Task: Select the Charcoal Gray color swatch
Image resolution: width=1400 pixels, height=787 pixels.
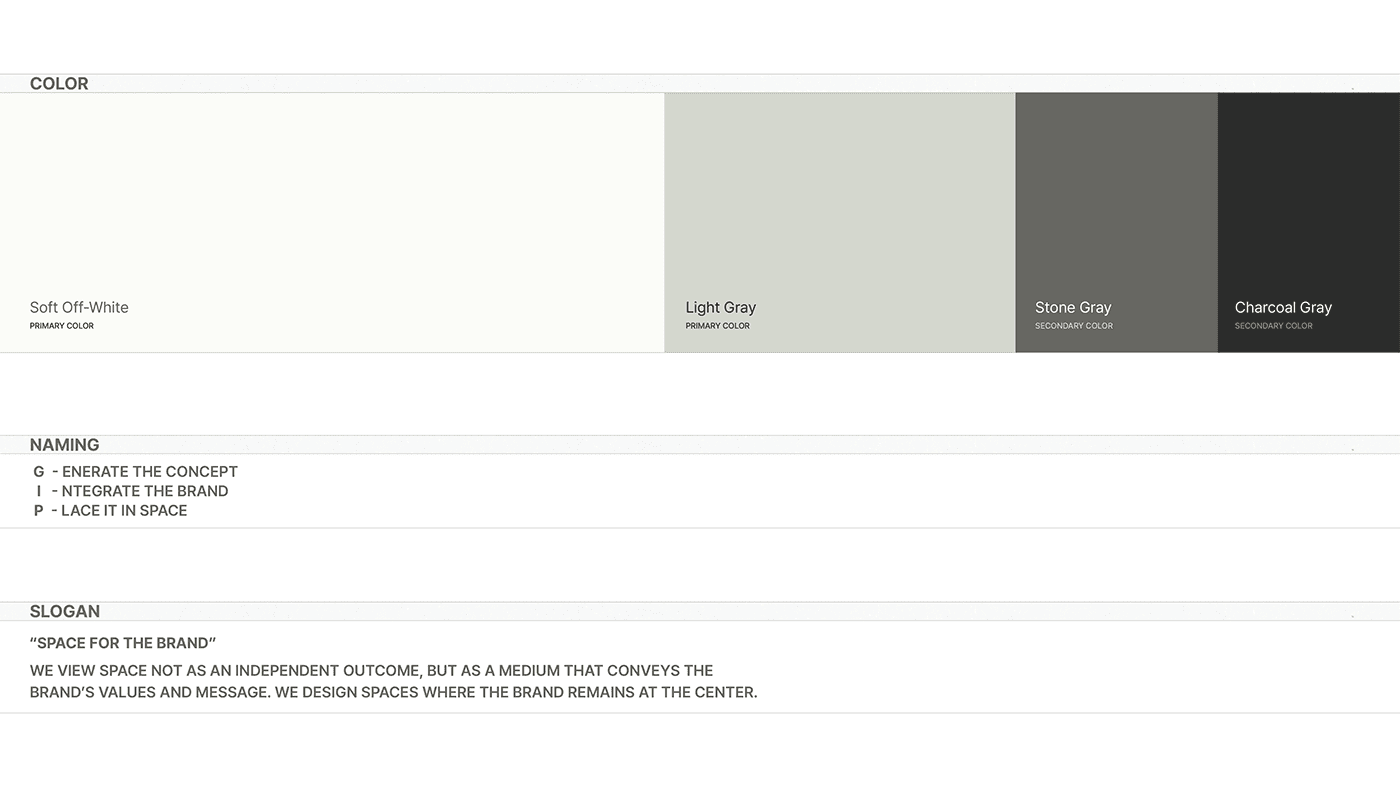Action: click(x=1309, y=222)
